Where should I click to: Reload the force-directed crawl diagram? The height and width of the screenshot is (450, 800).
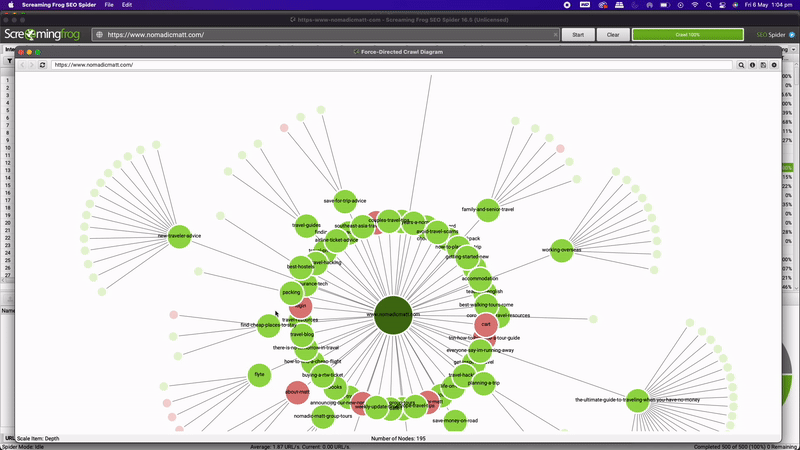[x=42, y=65]
